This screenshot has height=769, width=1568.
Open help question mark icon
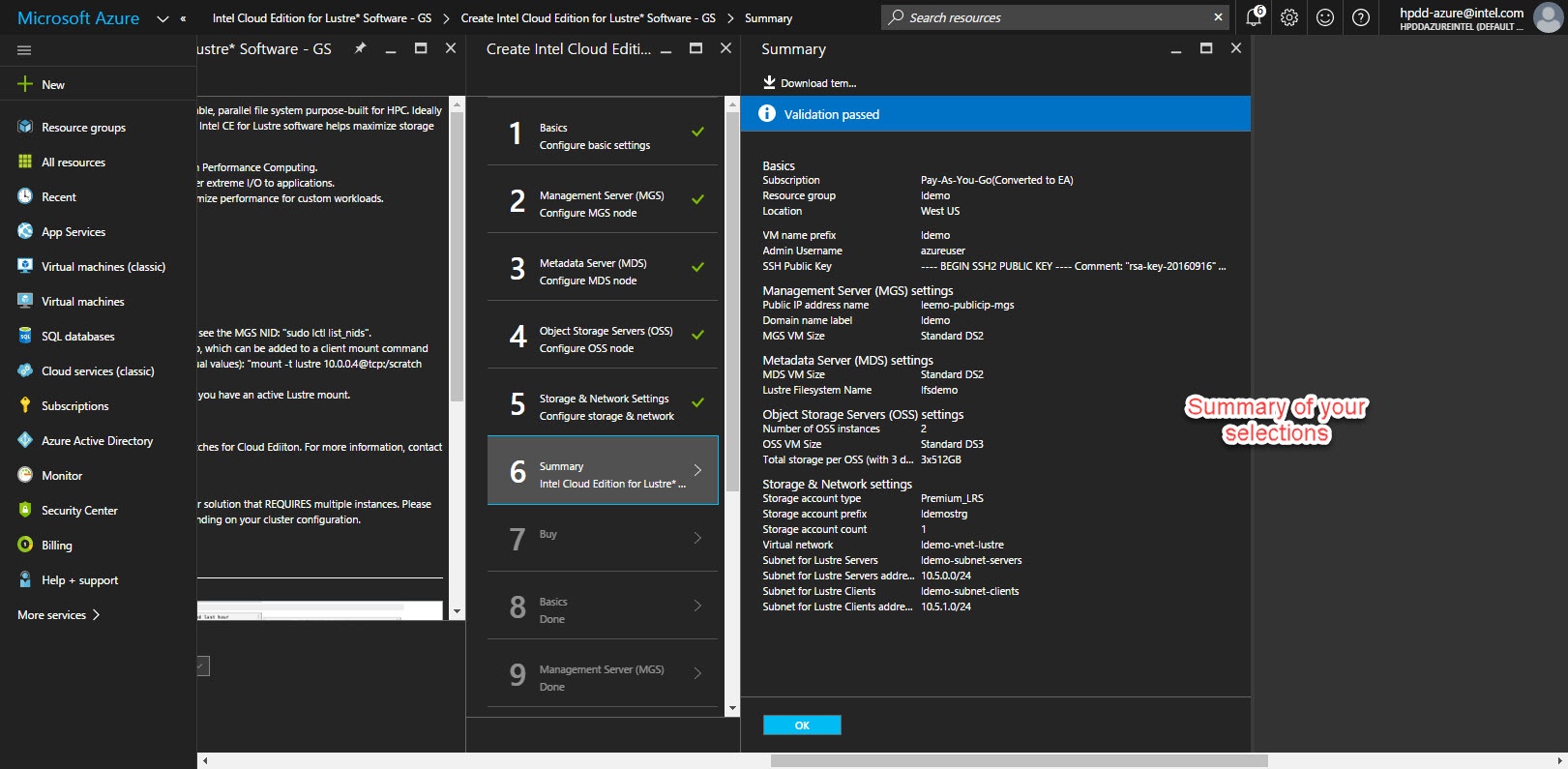click(1361, 17)
